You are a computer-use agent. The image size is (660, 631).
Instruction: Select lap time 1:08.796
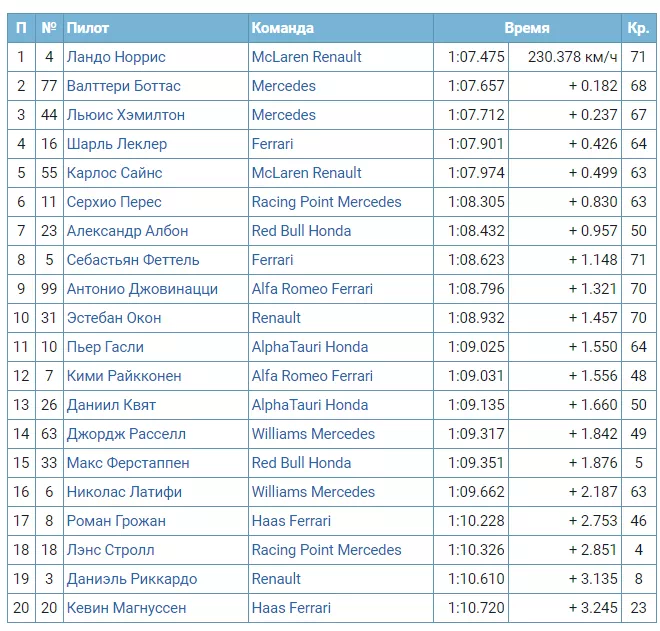(476, 289)
